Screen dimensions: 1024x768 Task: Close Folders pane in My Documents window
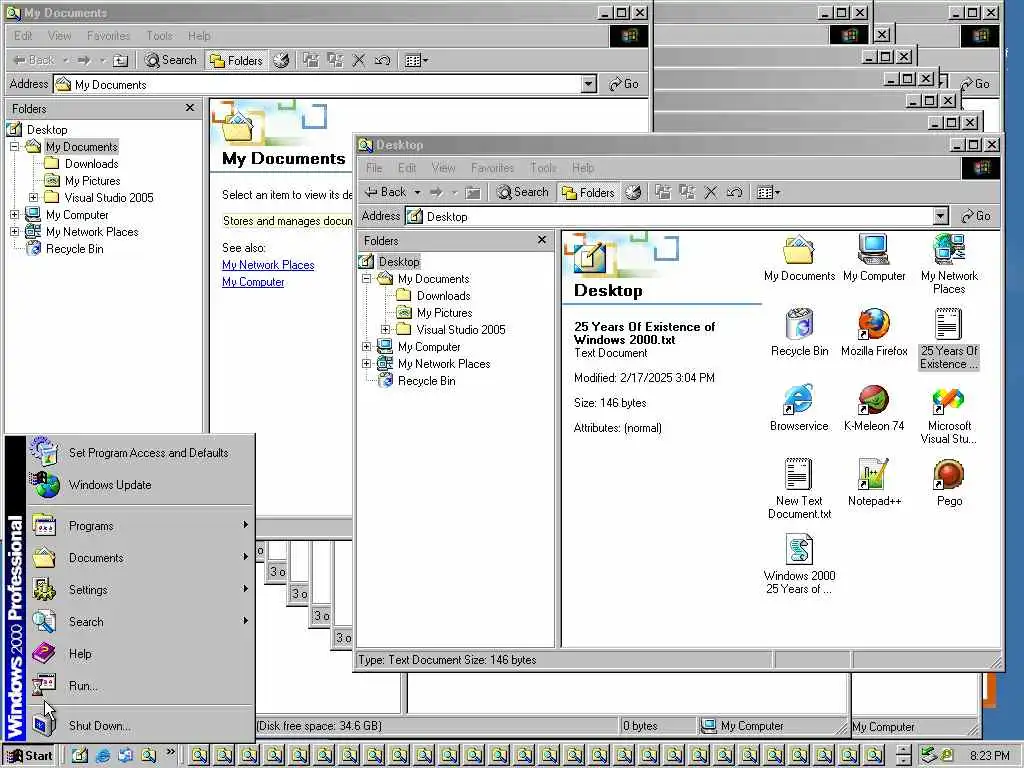[189, 108]
